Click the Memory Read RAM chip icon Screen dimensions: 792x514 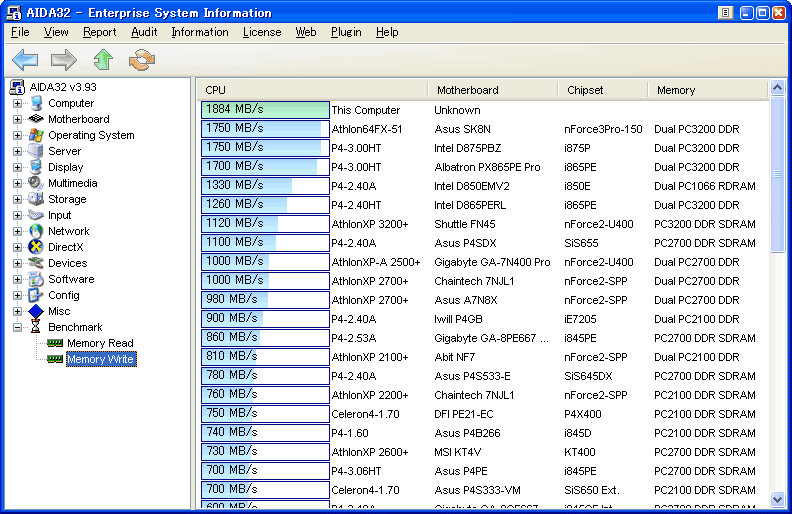click(55, 343)
